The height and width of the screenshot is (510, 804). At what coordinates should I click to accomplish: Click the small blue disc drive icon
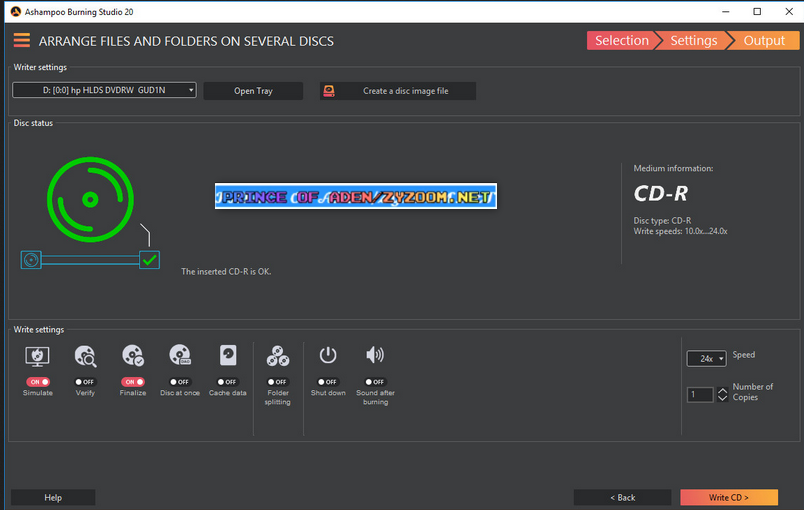(x=31, y=260)
